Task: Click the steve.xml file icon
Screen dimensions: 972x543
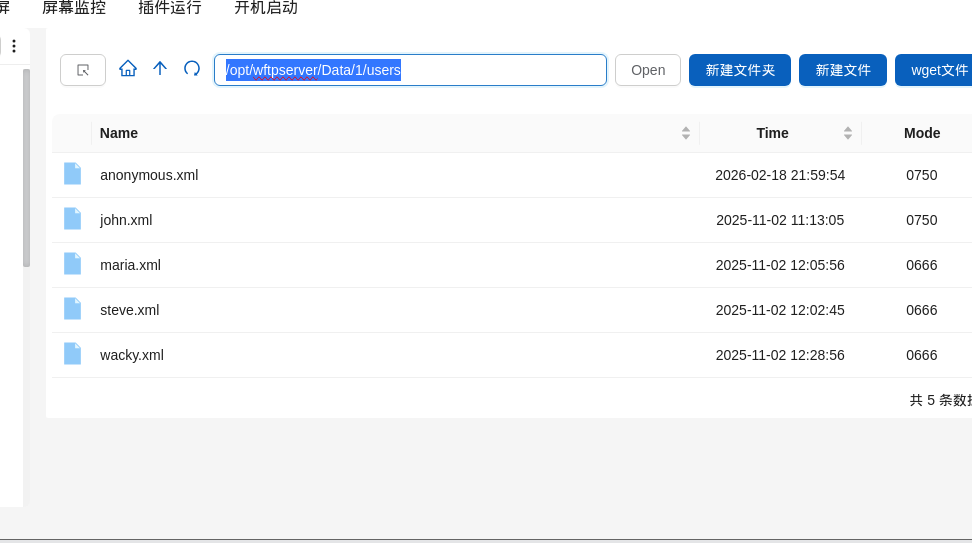Action: [x=72, y=309]
